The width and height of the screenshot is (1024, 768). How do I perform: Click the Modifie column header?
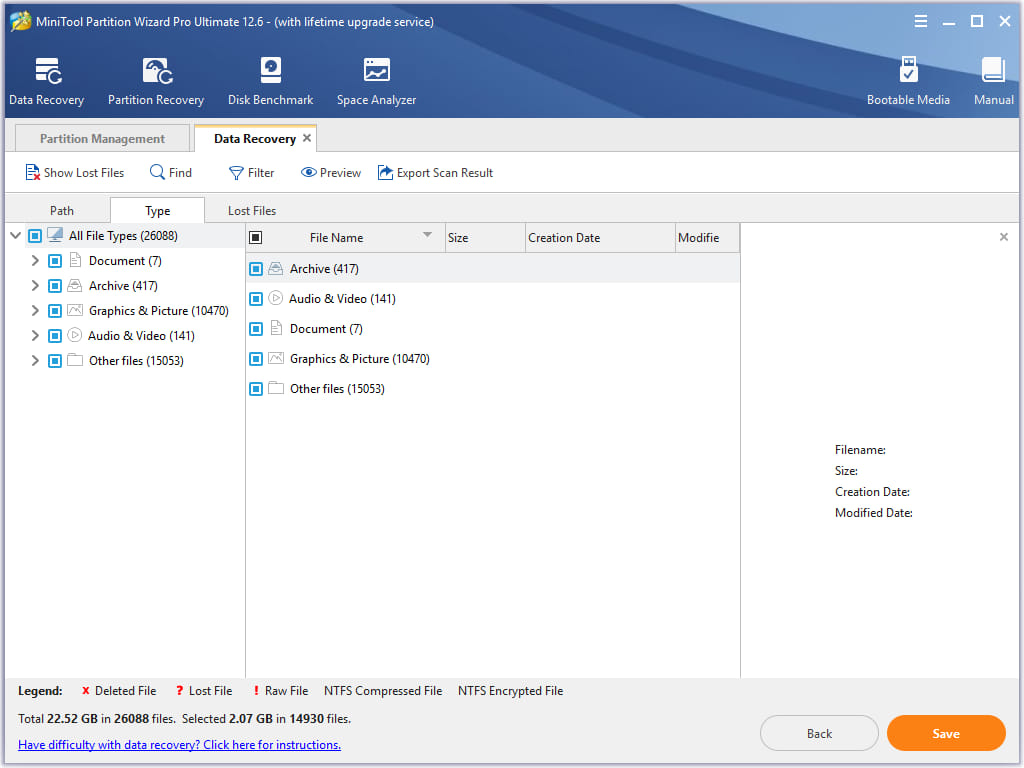(707, 238)
